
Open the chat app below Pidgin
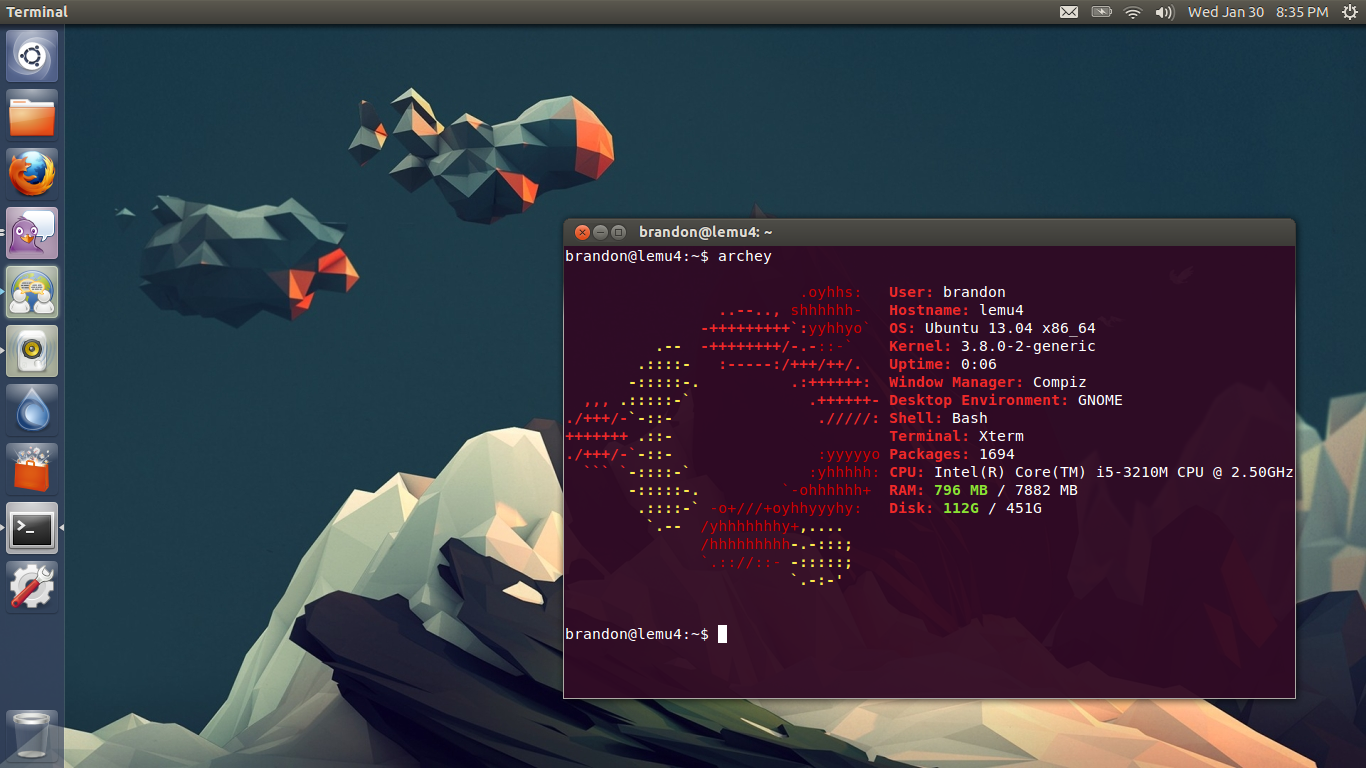tap(31, 291)
